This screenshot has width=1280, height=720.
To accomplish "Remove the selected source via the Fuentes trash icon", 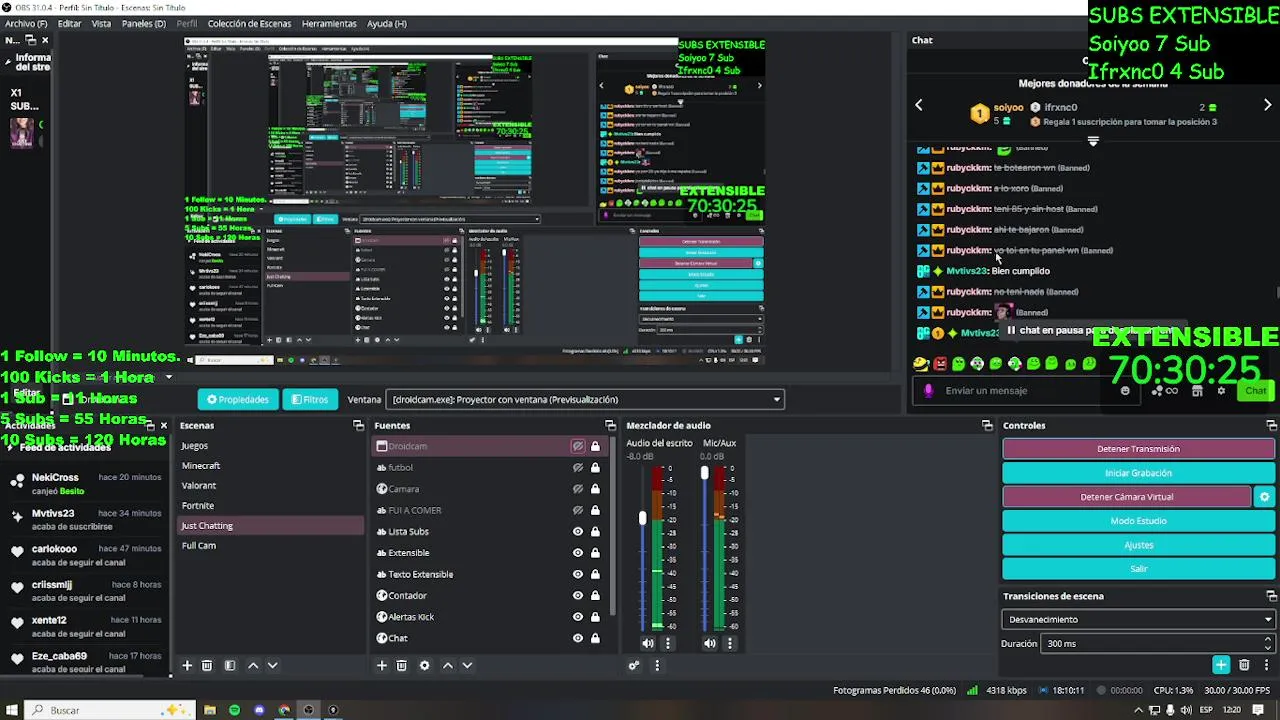I will 401,665.
